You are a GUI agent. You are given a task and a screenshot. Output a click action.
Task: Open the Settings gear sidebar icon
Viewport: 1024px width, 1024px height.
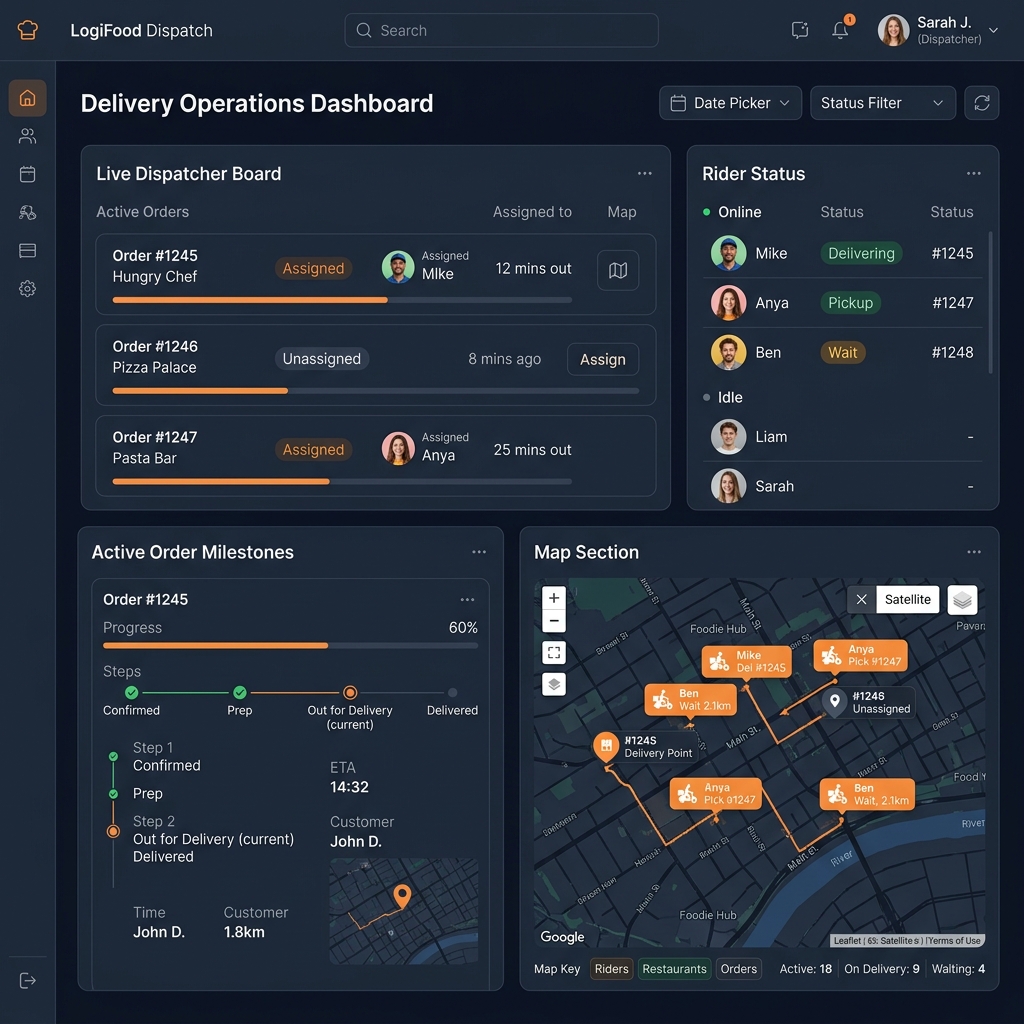(27, 289)
